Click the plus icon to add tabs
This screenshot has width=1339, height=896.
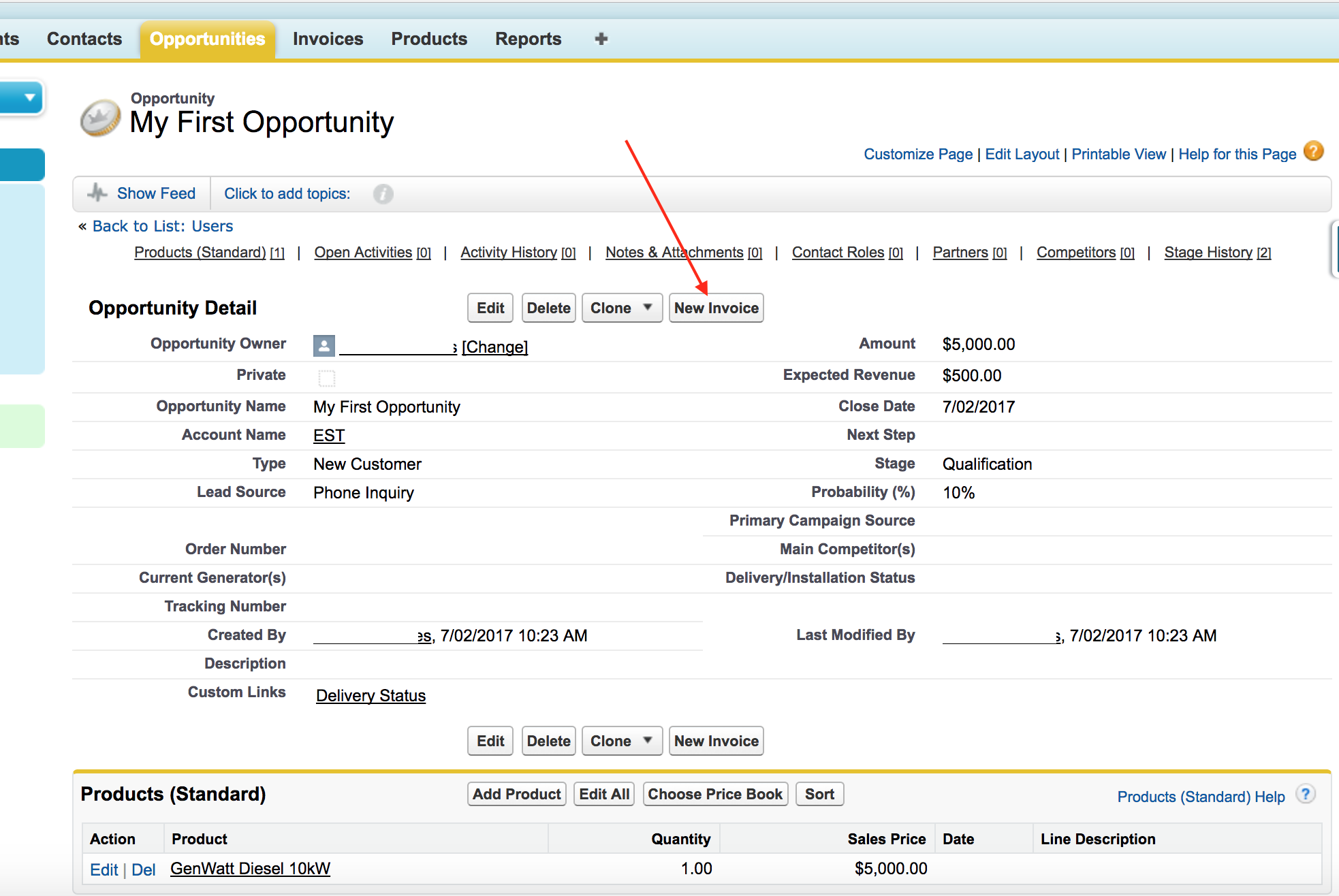tap(601, 39)
